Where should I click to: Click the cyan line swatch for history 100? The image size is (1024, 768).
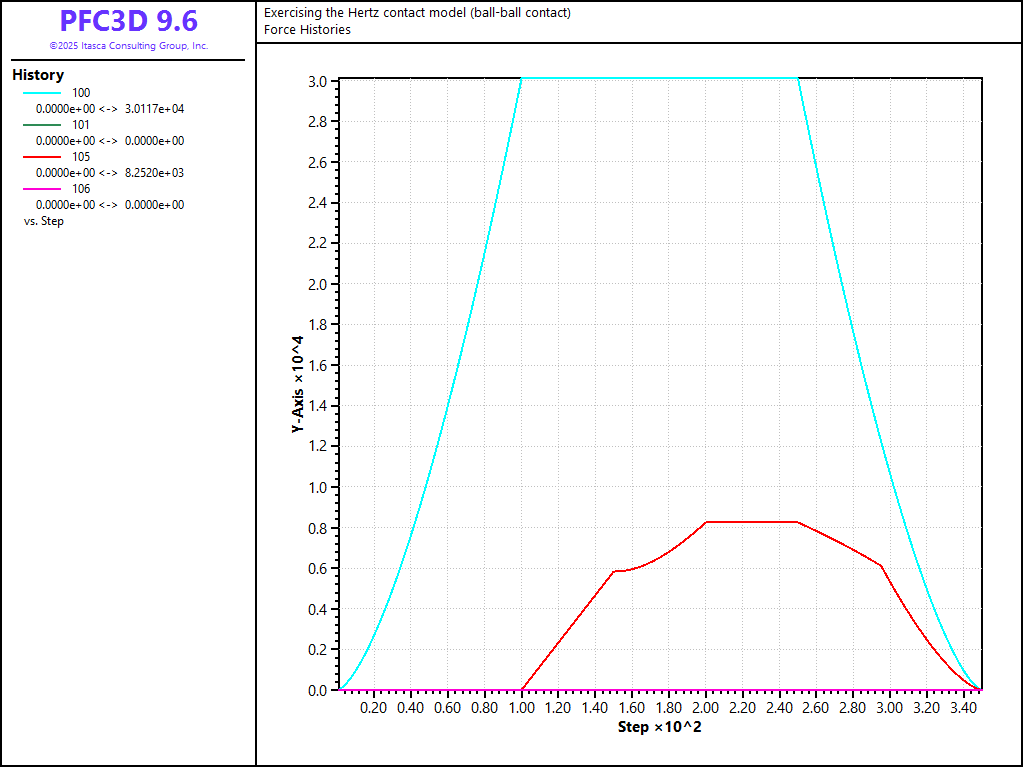42,93
